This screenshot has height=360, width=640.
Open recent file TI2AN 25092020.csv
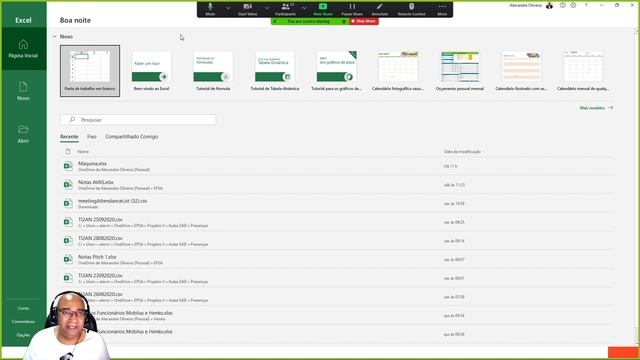click(336, 222)
